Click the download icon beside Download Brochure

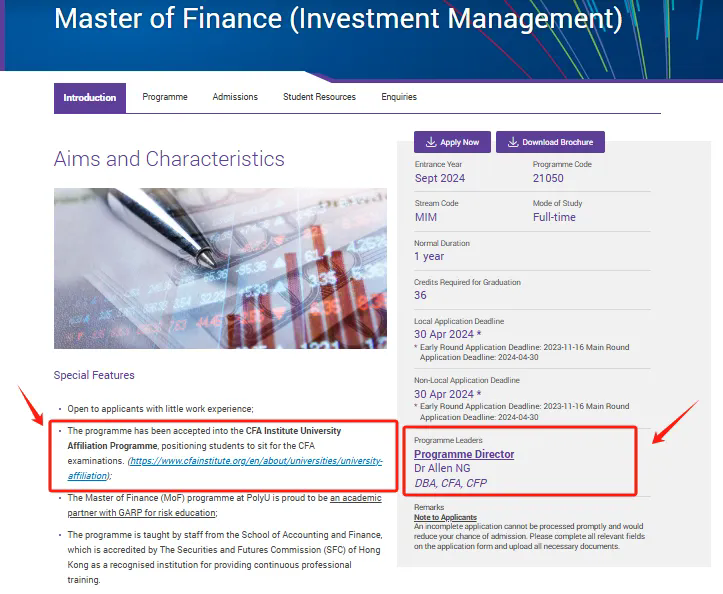point(513,142)
